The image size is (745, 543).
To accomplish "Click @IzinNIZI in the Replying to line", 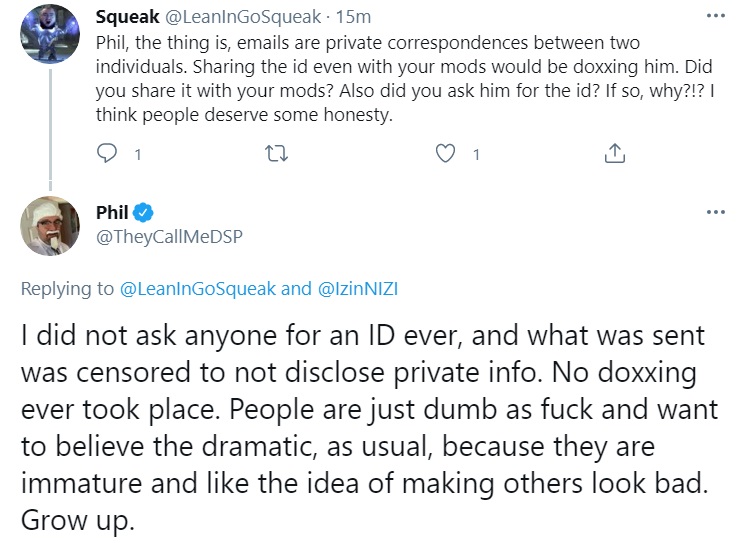I will [x=357, y=288].
